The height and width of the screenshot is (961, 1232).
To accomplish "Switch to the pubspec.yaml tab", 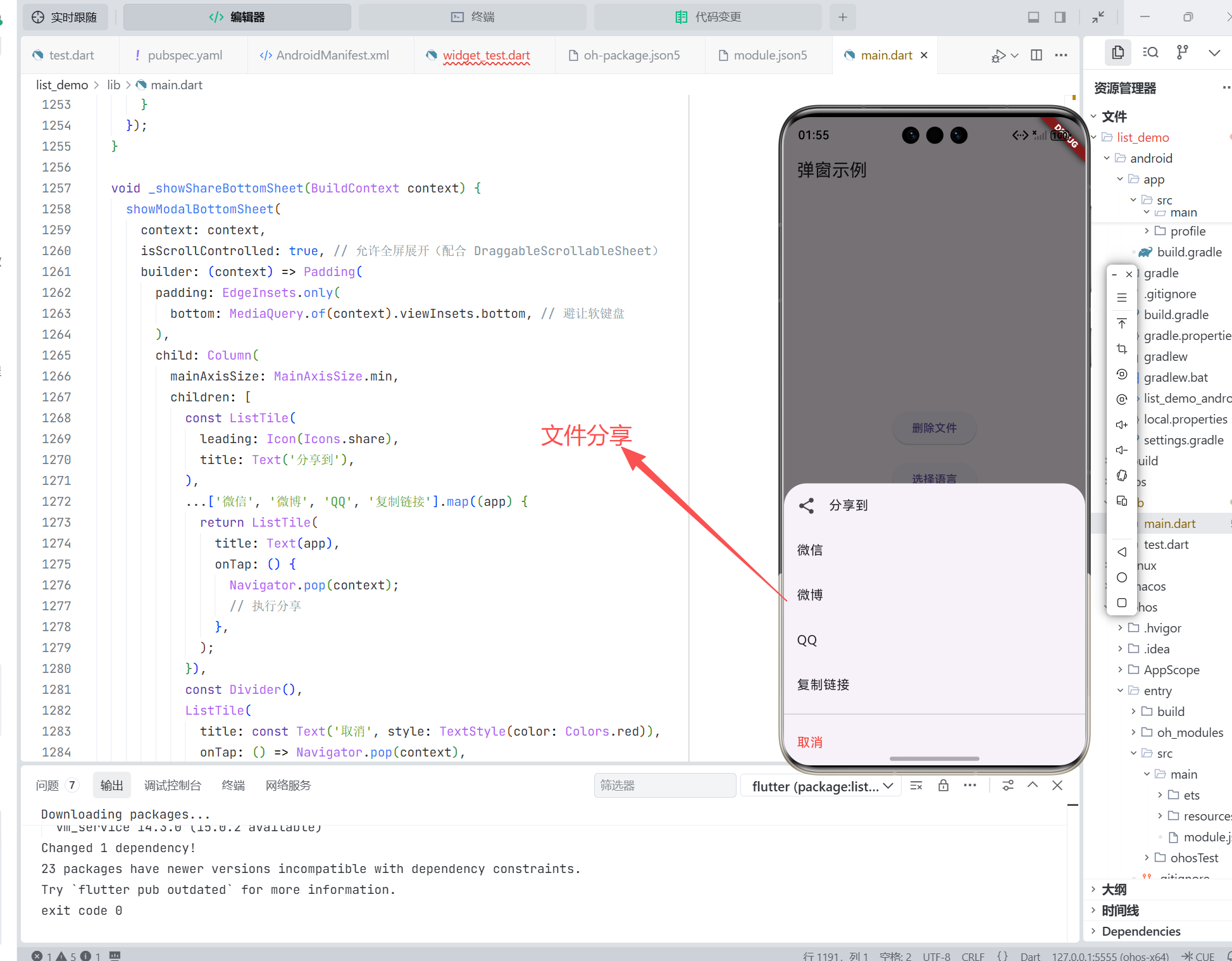I will (184, 55).
